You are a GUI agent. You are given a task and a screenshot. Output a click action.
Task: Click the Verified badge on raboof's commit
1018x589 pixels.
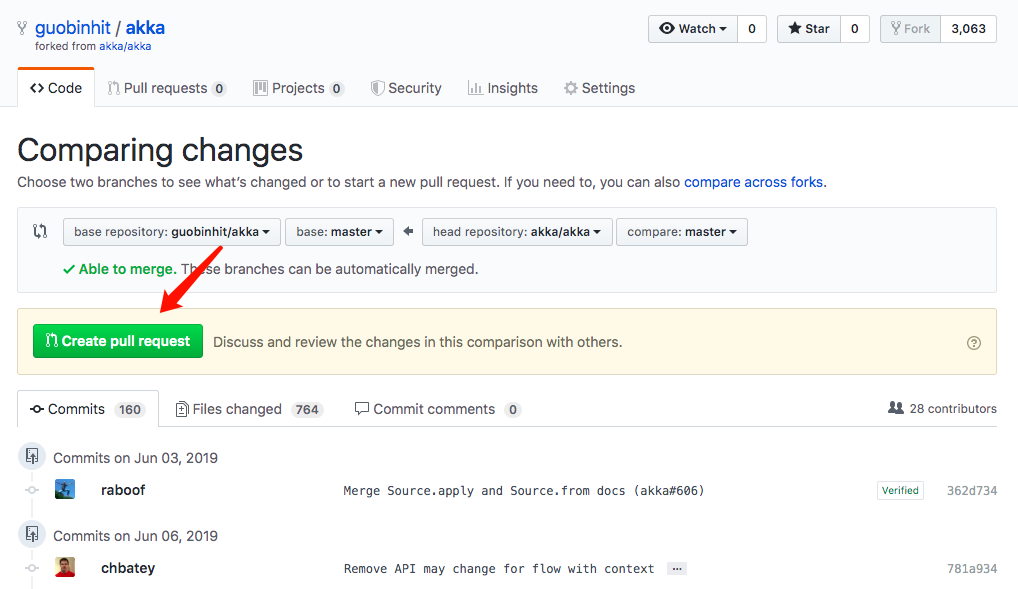point(899,490)
